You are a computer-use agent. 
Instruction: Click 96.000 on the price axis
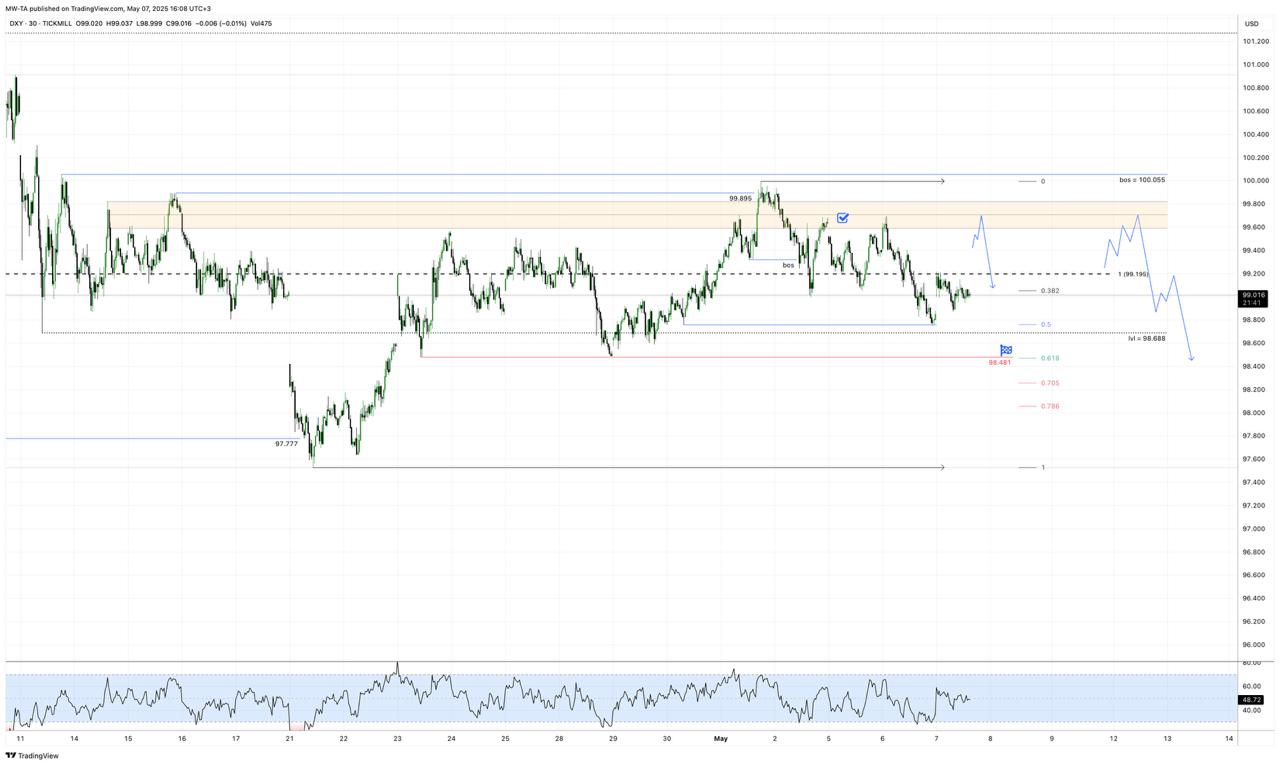point(1256,645)
